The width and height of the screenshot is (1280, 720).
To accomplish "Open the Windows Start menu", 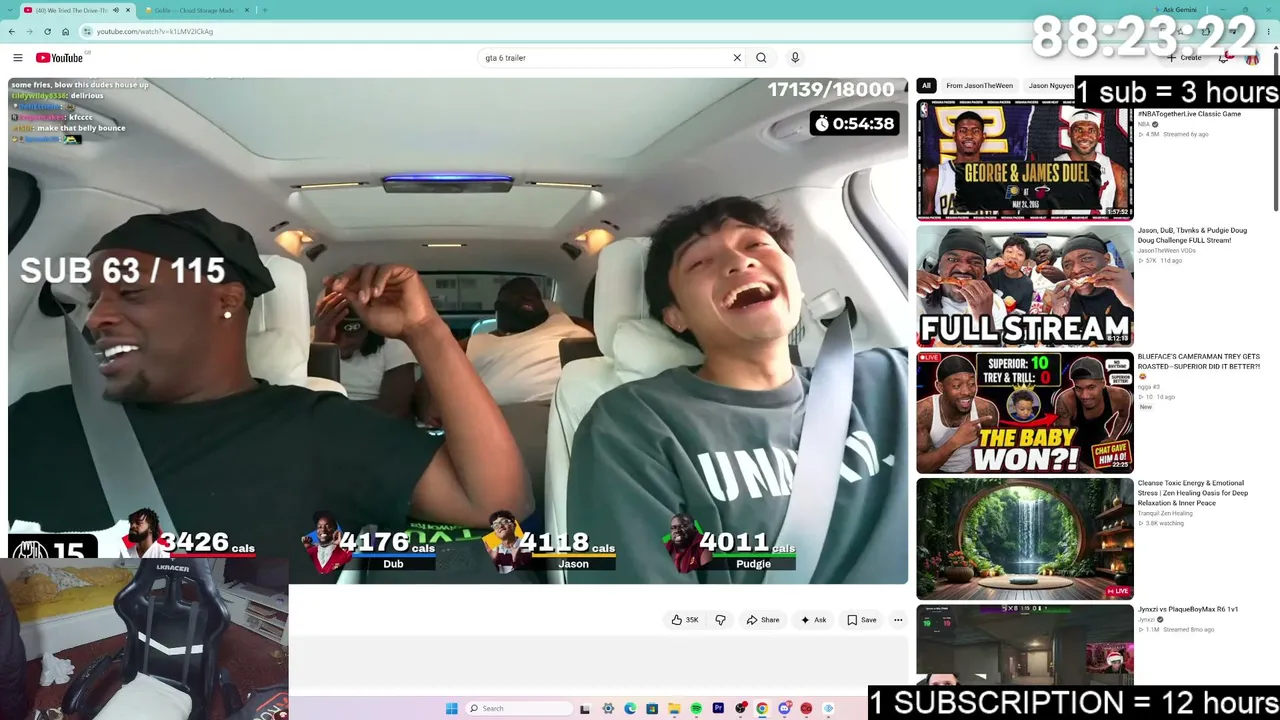I will coord(452,708).
